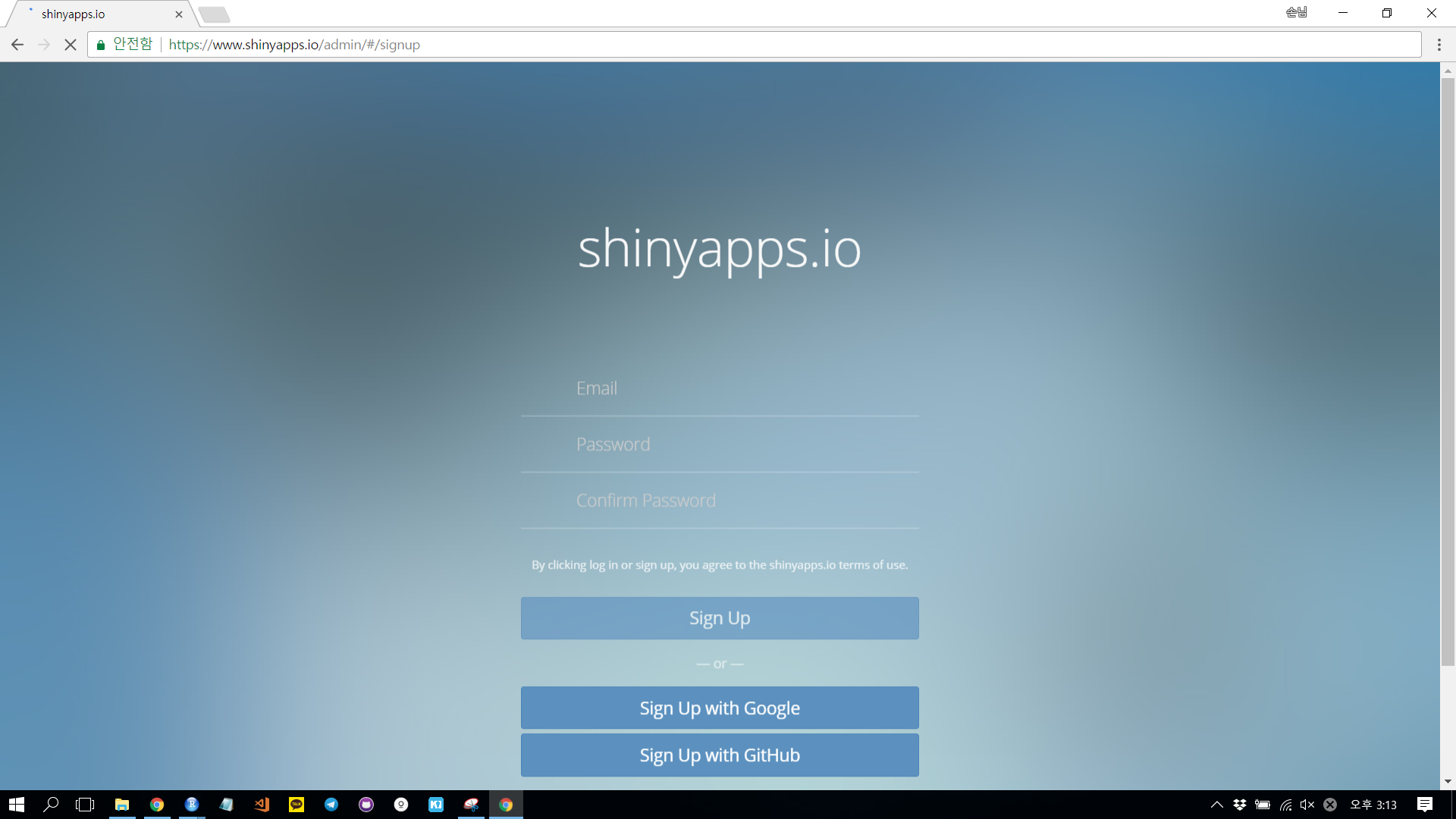The width and height of the screenshot is (1456, 819).
Task: Open File Explorer from the taskbar
Action: tap(122, 805)
